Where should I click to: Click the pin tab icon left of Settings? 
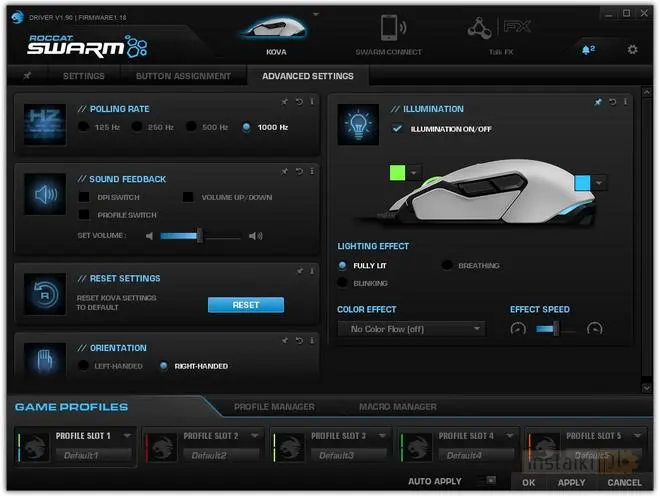[x=26, y=76]
